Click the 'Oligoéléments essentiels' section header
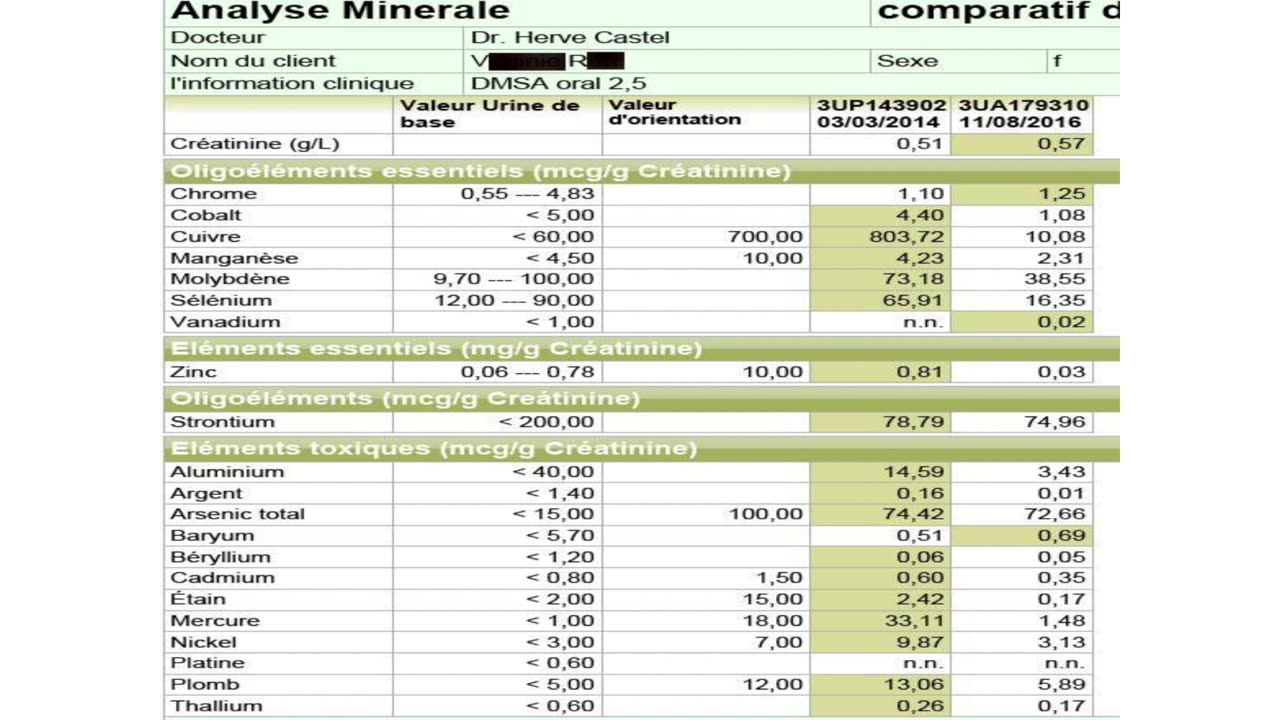 coord(481,171)
